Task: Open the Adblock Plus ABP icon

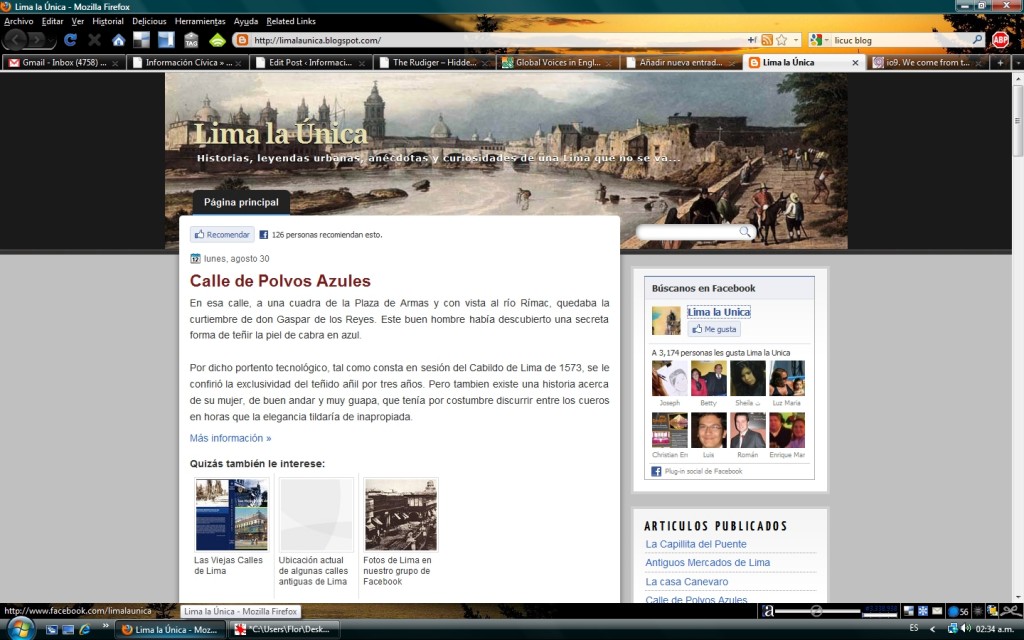Action: tap(999, 40)
